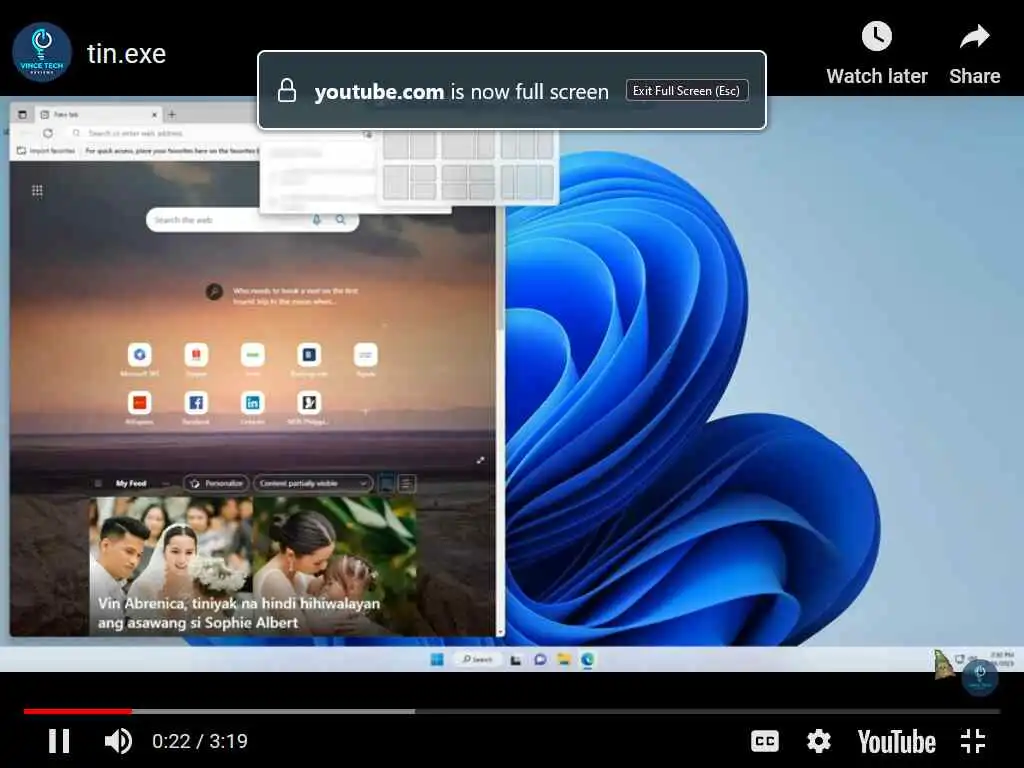This screenshot has width=1024, height=768.
Task: Switch feed to grid layout view
Action: point(387,483)
